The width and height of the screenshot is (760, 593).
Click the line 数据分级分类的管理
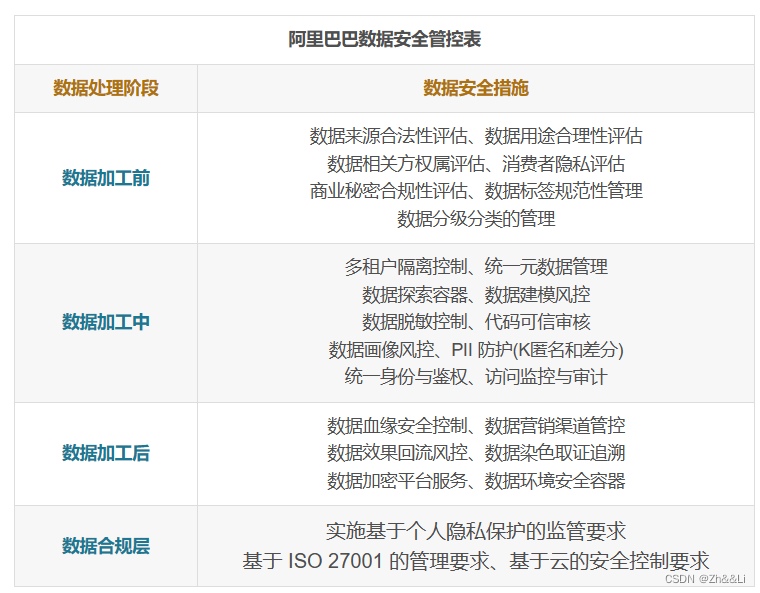476,219
